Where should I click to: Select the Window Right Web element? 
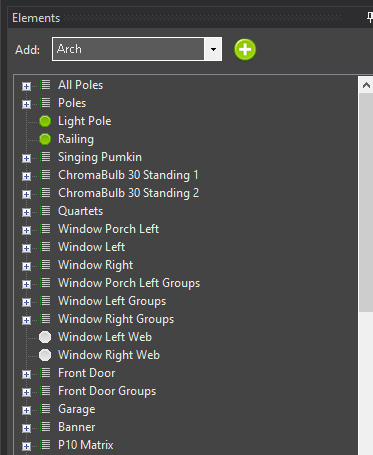[109, 355]
